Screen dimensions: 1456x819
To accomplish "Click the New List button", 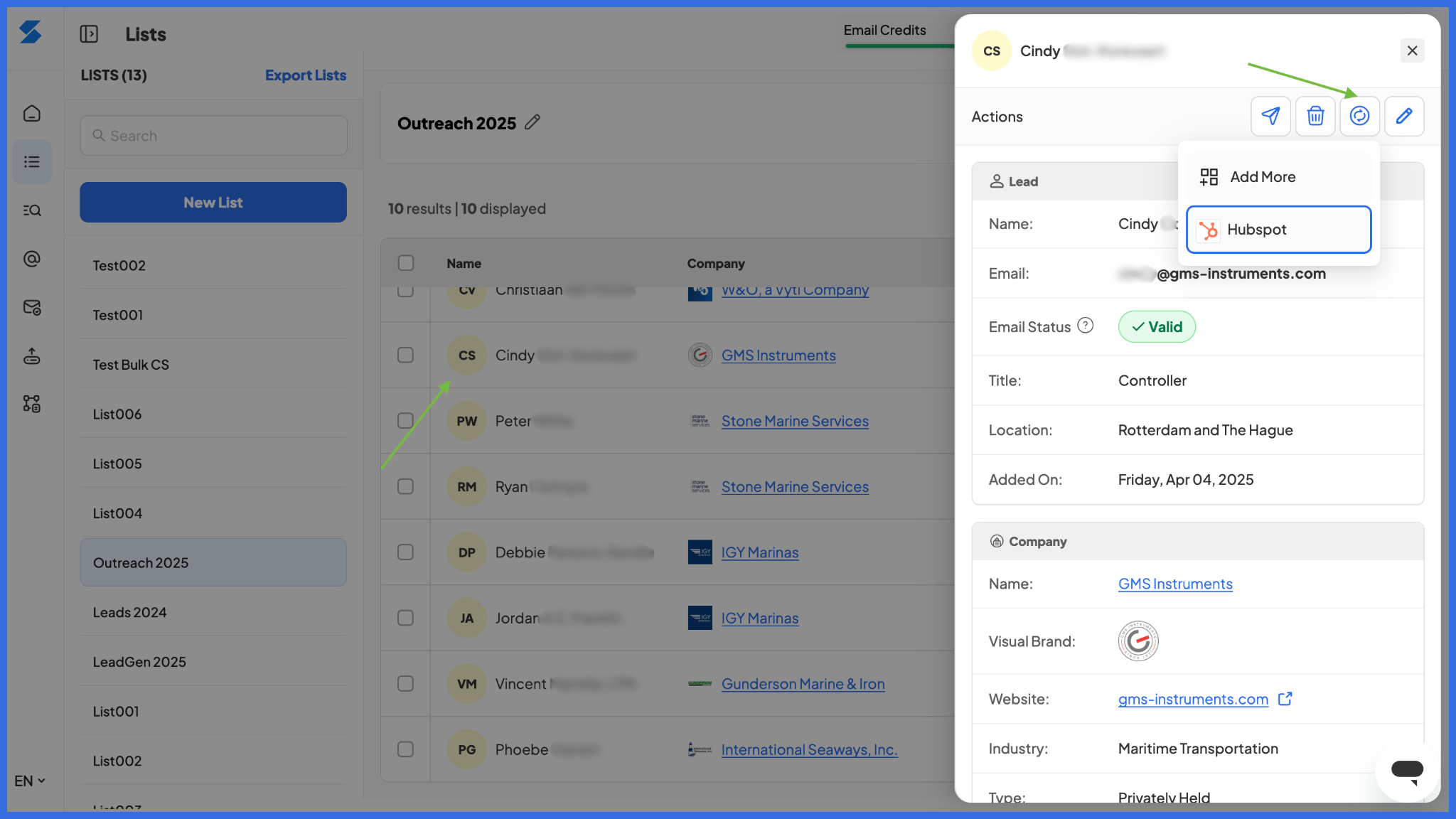I will pos(213,203).
